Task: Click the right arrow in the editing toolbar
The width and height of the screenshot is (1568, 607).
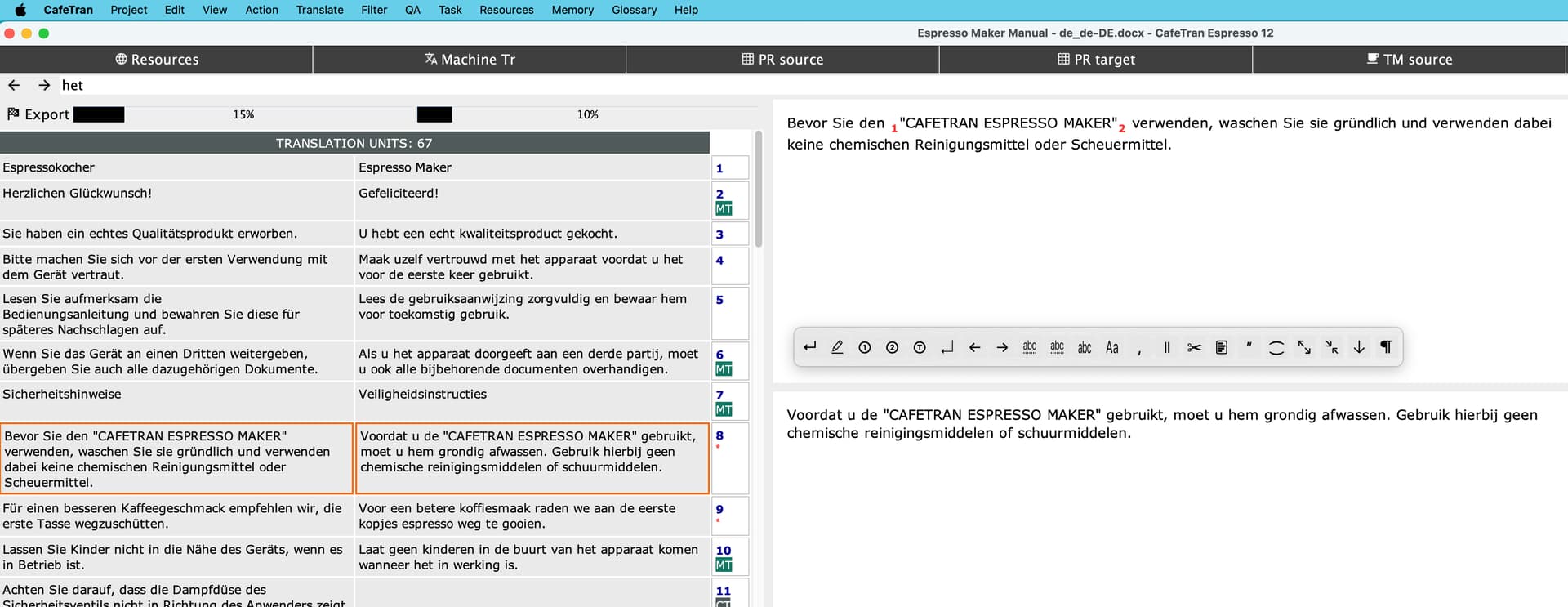Action: coord(1002,347)
